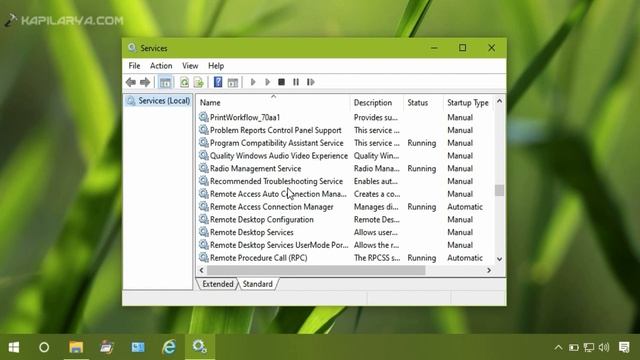Click the gear icon beside Radio Management Service

[203, 168]
